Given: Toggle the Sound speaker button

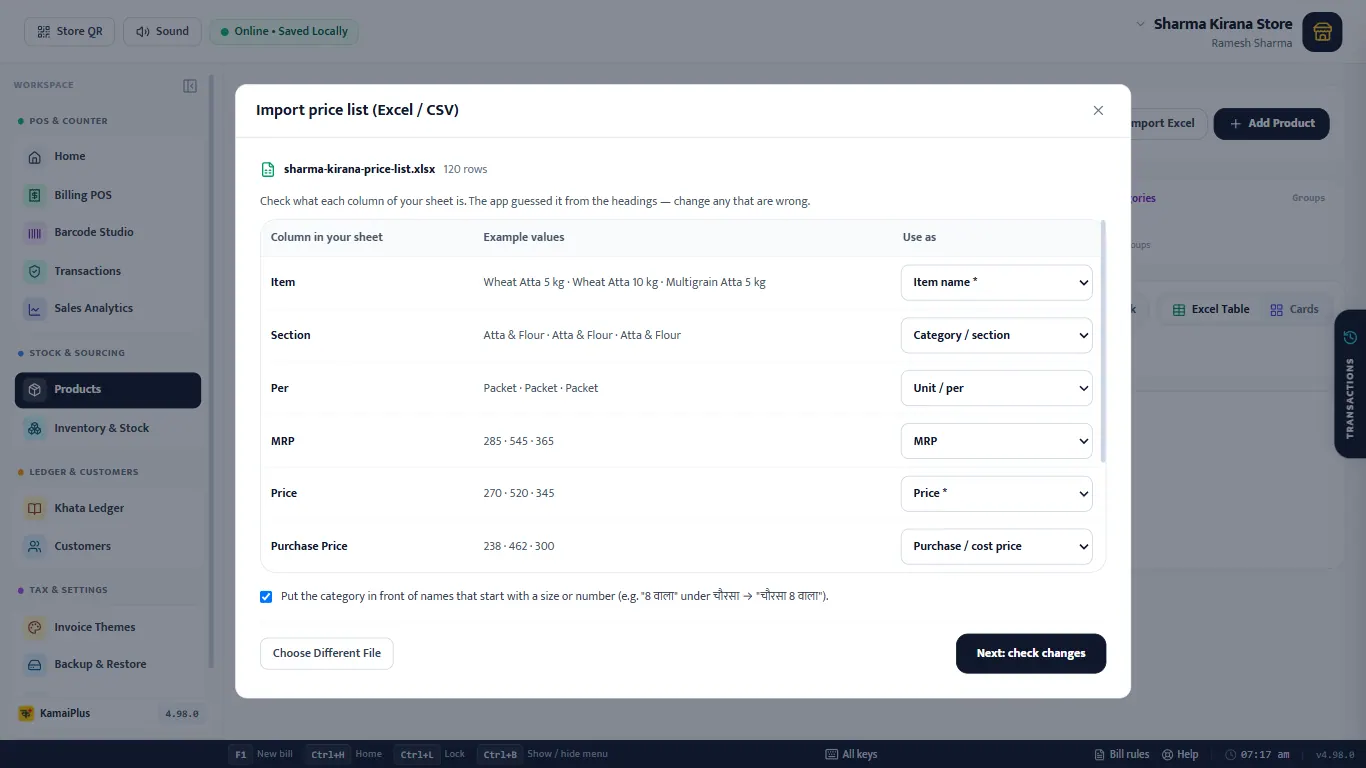Looking at the screenshot, I should click(162, 31).
